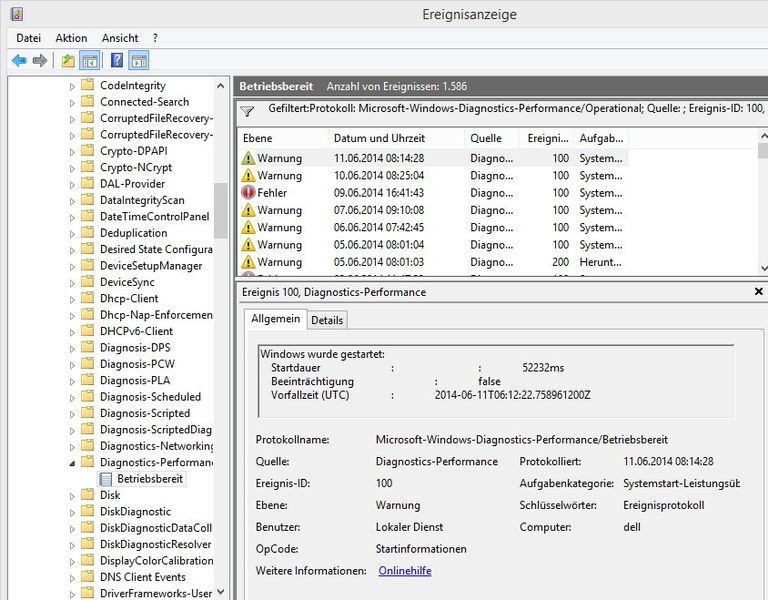The image size is (768, 600).
Task: Open the Ansicht menu
Action: click(120, 38)
